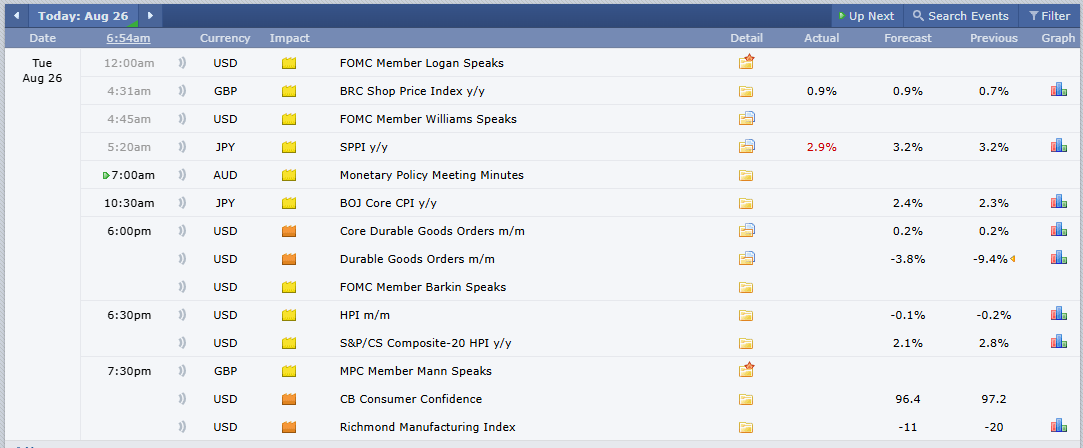Click the Currency column header
Image resolution: width=1083 pixels, height=448 pixels.
click(x=225, y=38)
